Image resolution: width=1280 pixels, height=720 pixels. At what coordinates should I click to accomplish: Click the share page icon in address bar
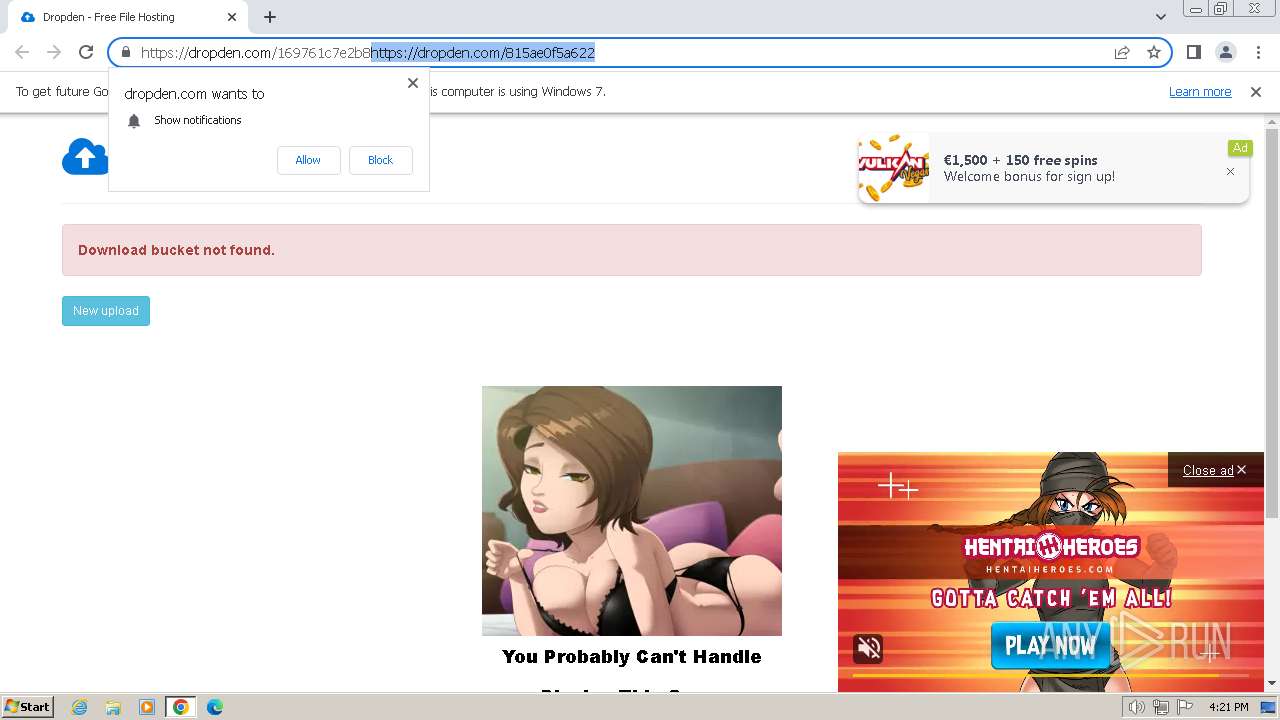point(1122,52)
